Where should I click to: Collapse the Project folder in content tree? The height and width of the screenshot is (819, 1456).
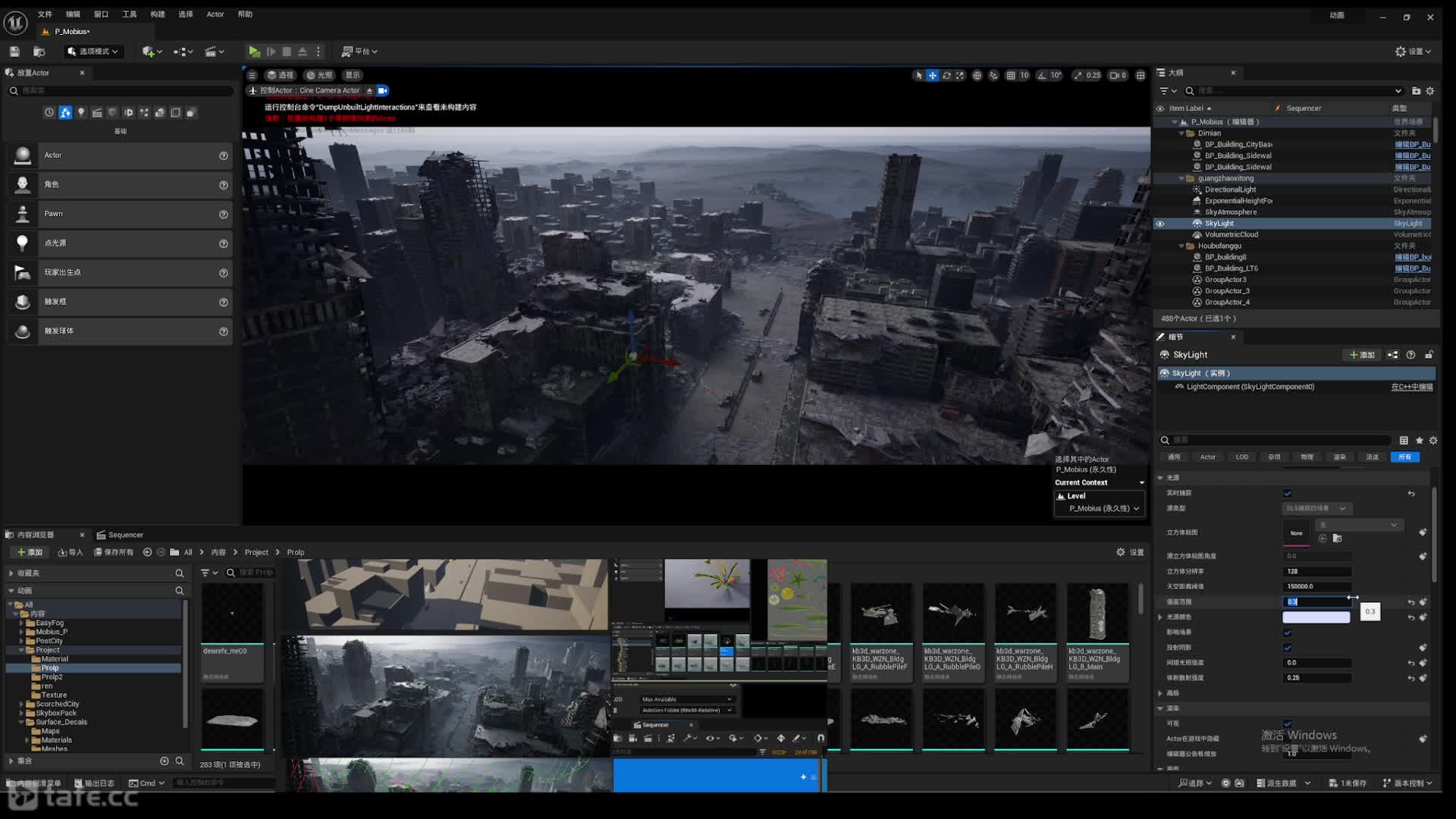click(21, 651)
